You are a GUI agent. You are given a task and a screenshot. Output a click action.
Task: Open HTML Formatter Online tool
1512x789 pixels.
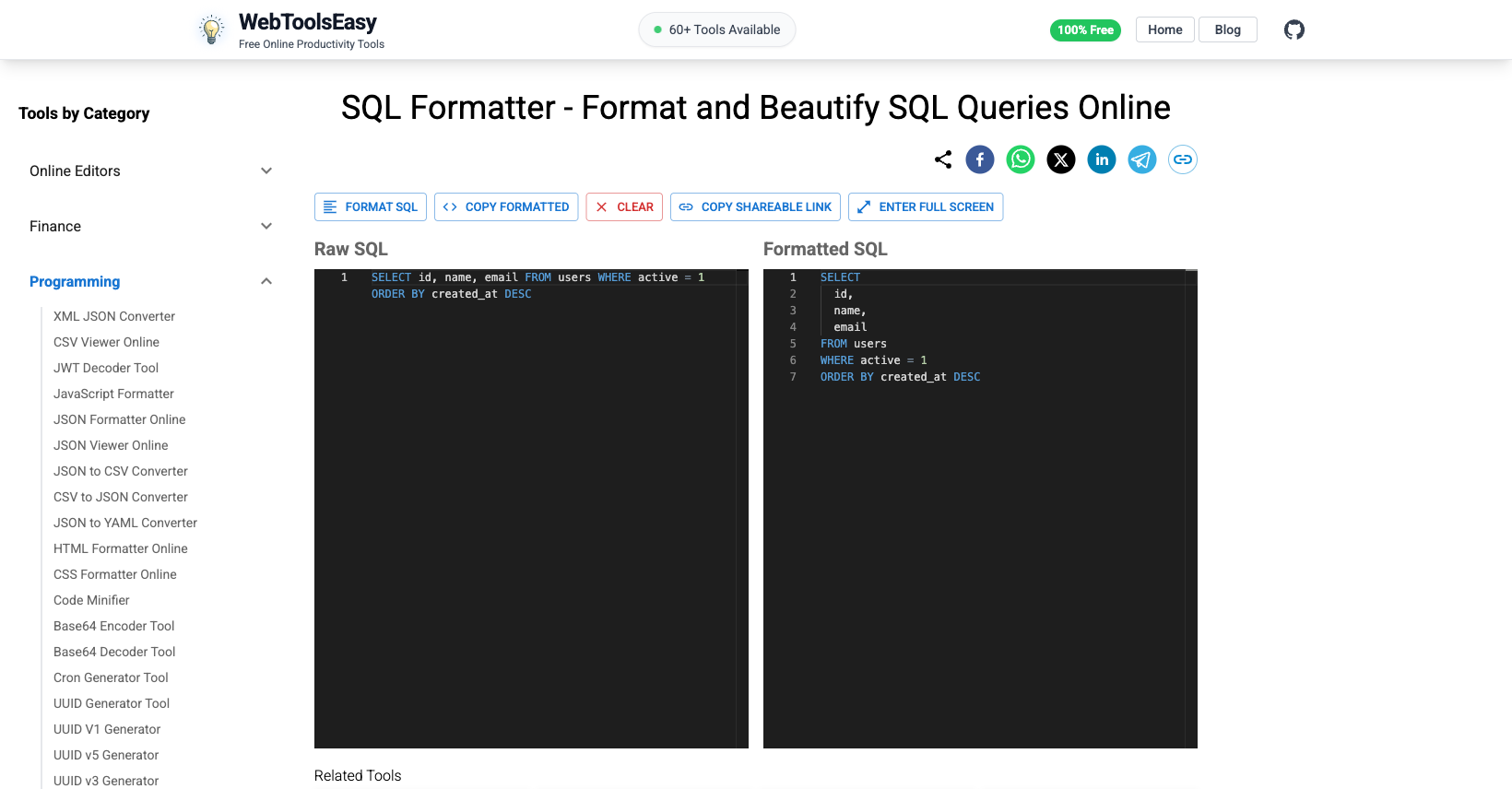tap(121, 548)
